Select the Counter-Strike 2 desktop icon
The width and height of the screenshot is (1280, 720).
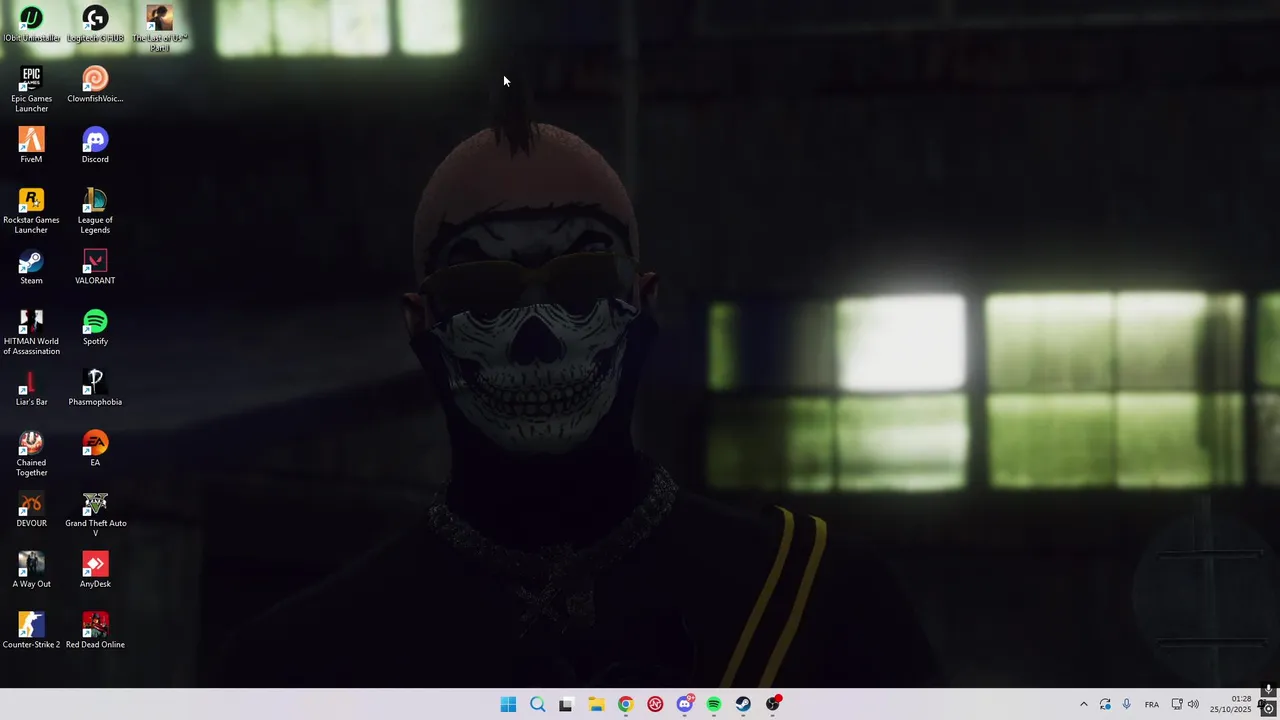[31, 631]
